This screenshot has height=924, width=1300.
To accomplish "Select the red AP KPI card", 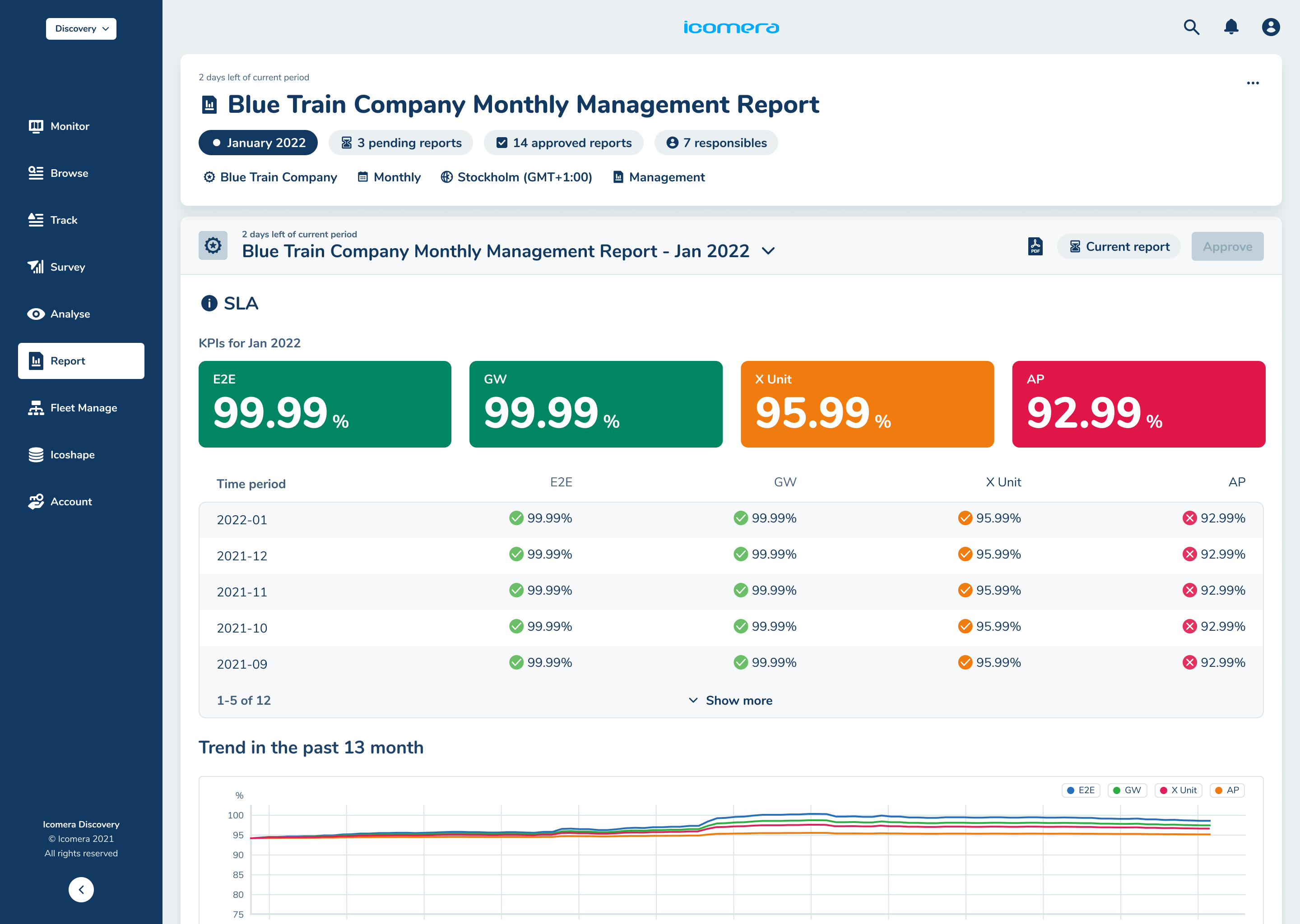I will pyautogui.click(x=1138, y=404).
